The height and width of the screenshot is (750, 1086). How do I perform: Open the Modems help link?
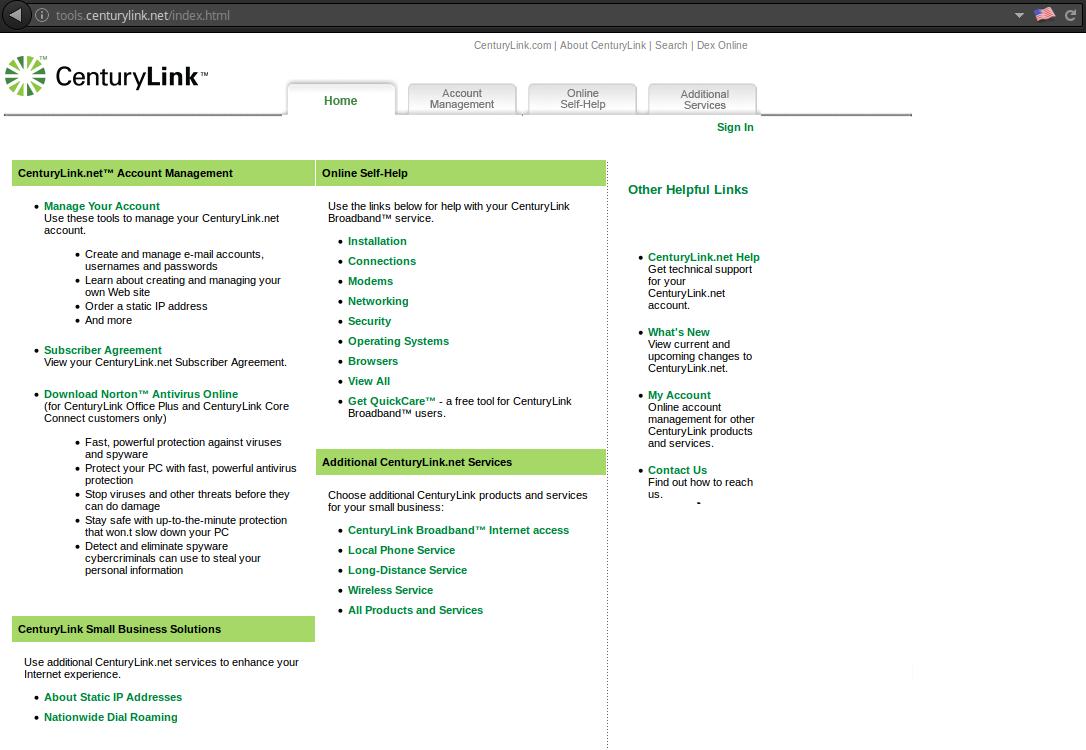tap(371, 281)
